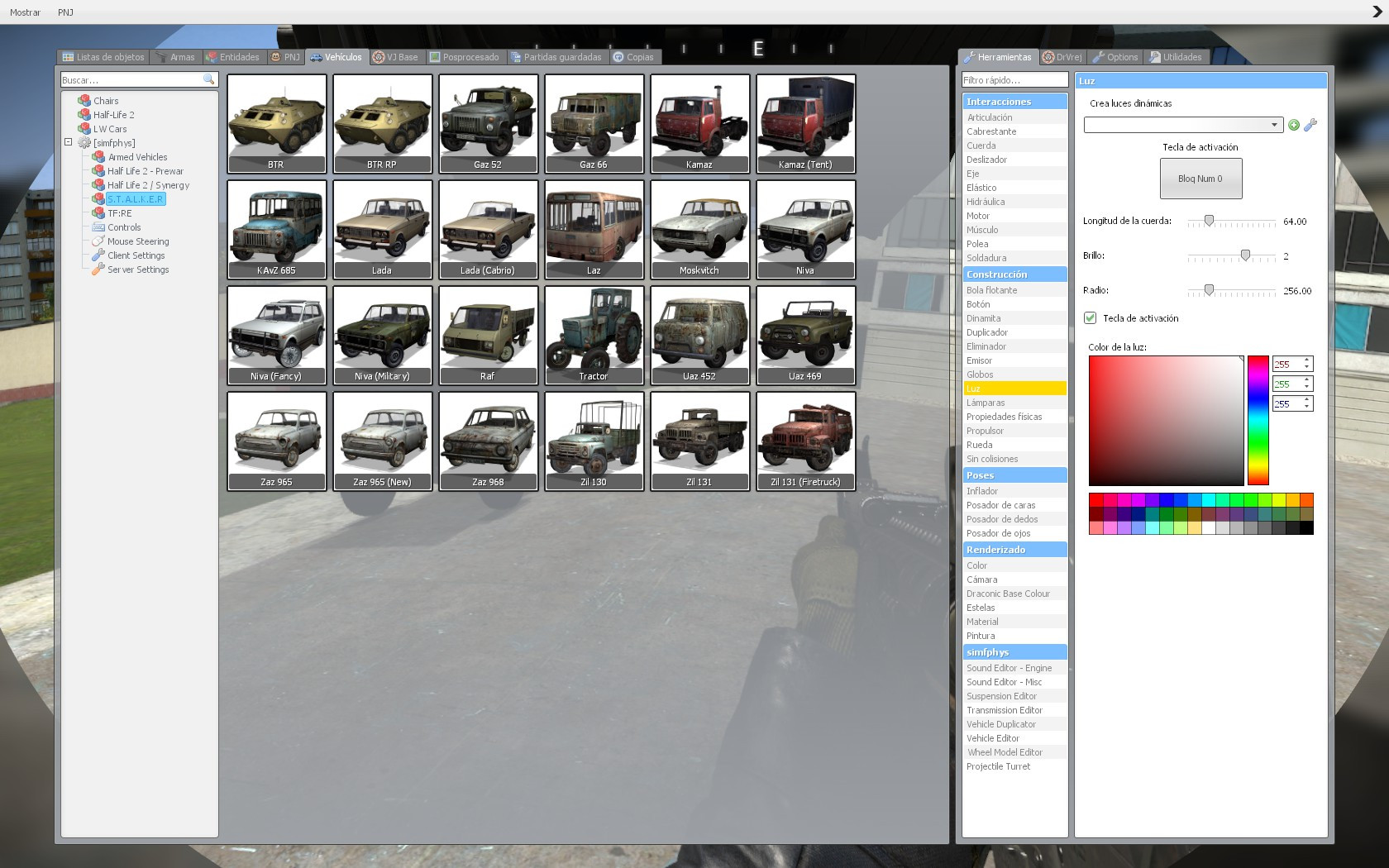Click the green plus icon beside the preset dropdown
The width and height of the screenshot is (1389, 868).
[1294, 125]
